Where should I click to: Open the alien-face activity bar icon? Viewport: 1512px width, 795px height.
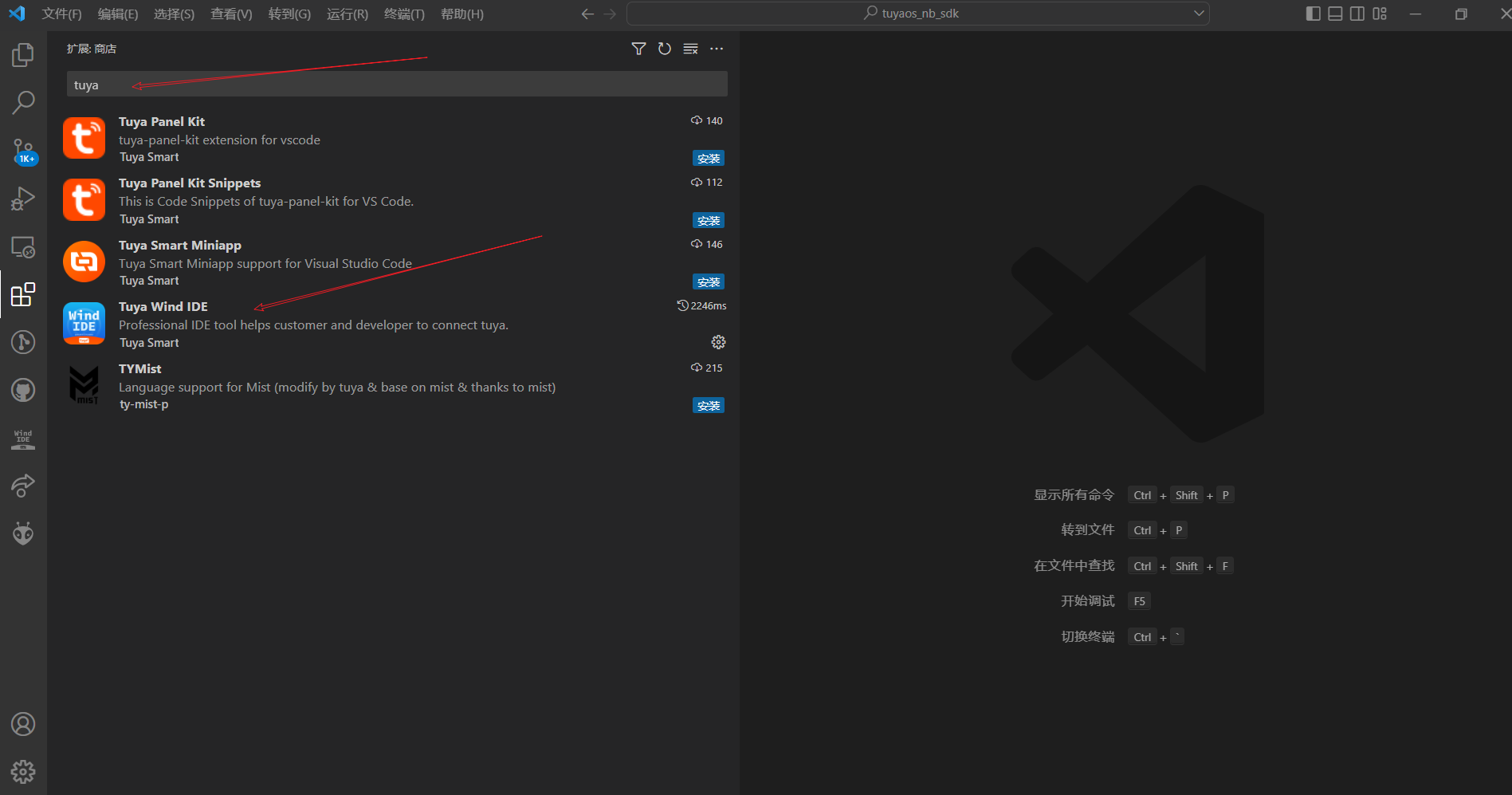click(x=23, y=533)
